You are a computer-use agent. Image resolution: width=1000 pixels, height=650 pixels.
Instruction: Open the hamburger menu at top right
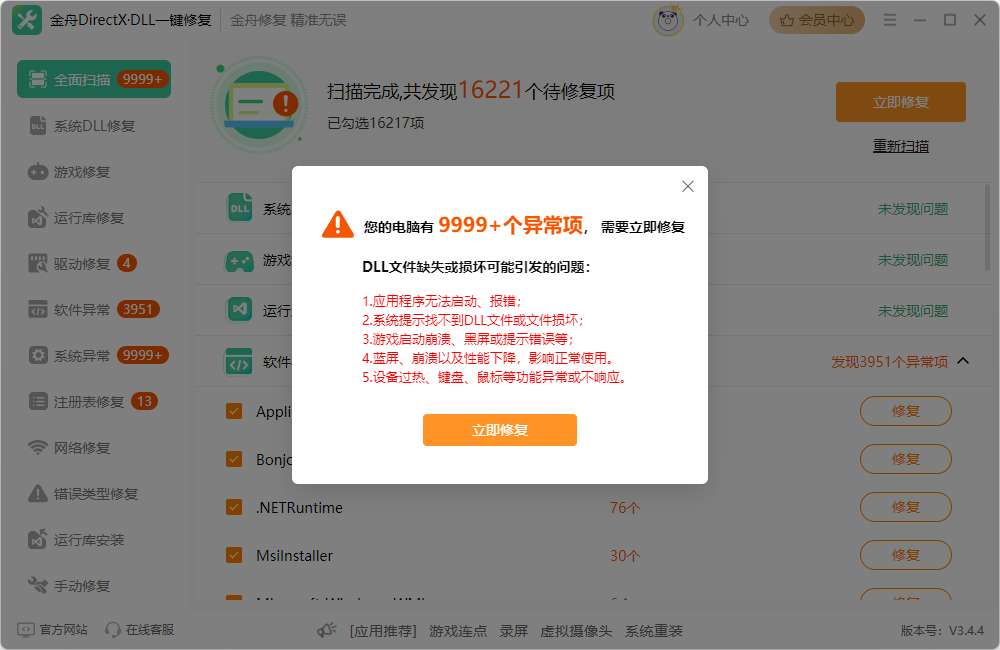[x=889, y=18]
